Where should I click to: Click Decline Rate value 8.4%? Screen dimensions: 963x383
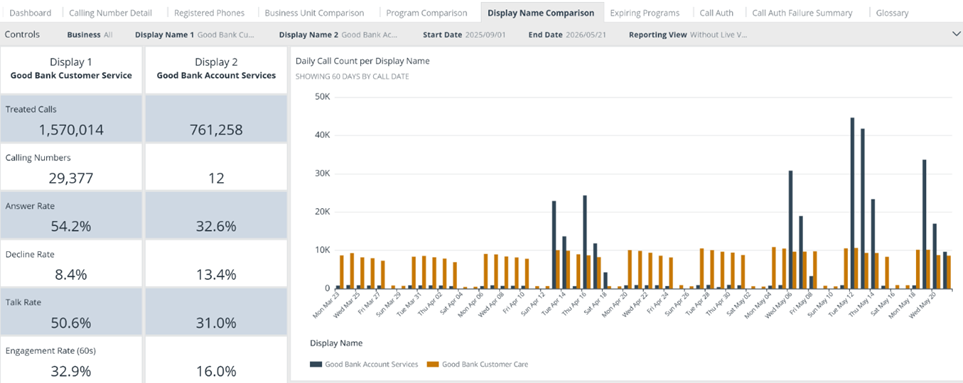pos(71,274)
